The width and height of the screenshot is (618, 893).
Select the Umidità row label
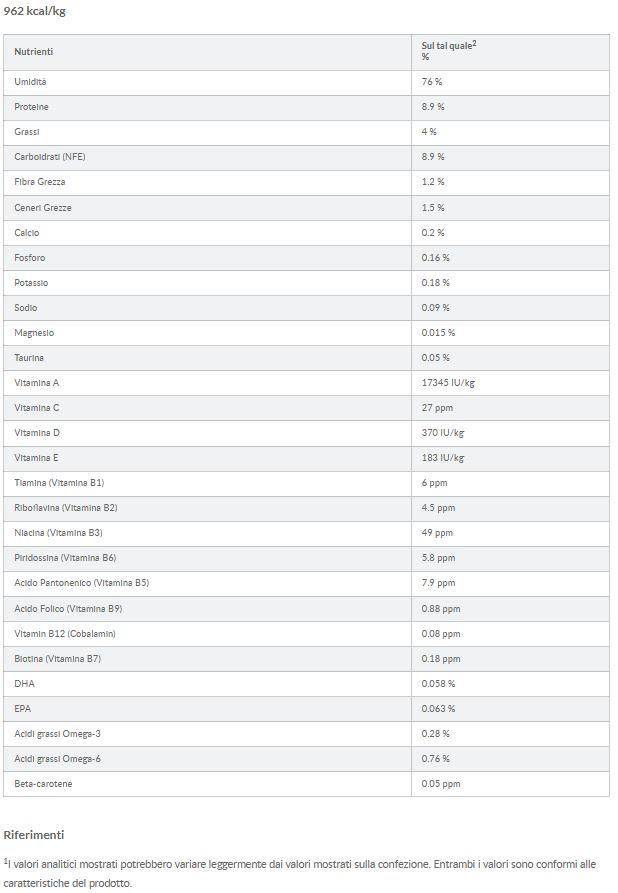click(30, 81)
